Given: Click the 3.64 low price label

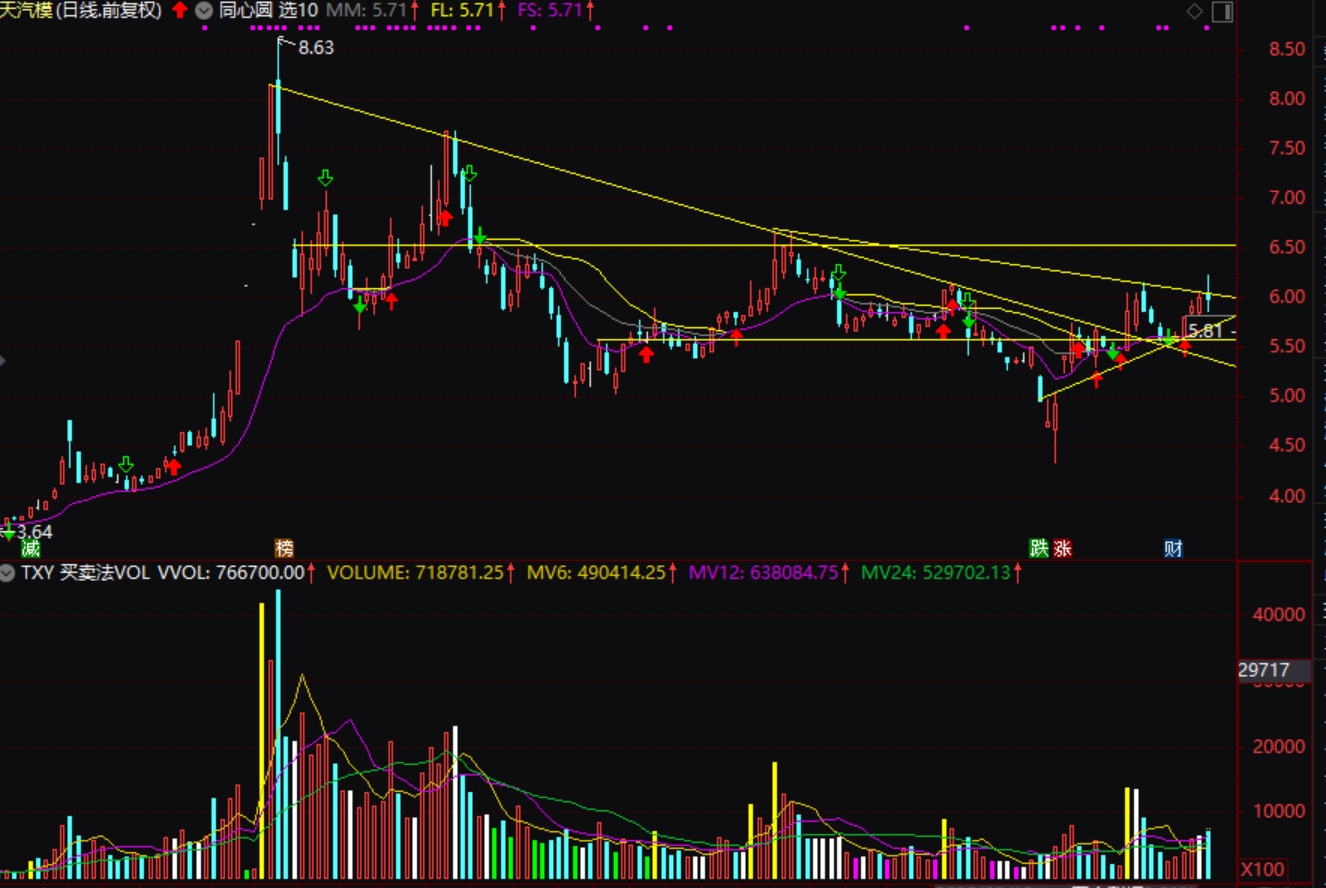Looking at the screenshot, I should (34, 531).
